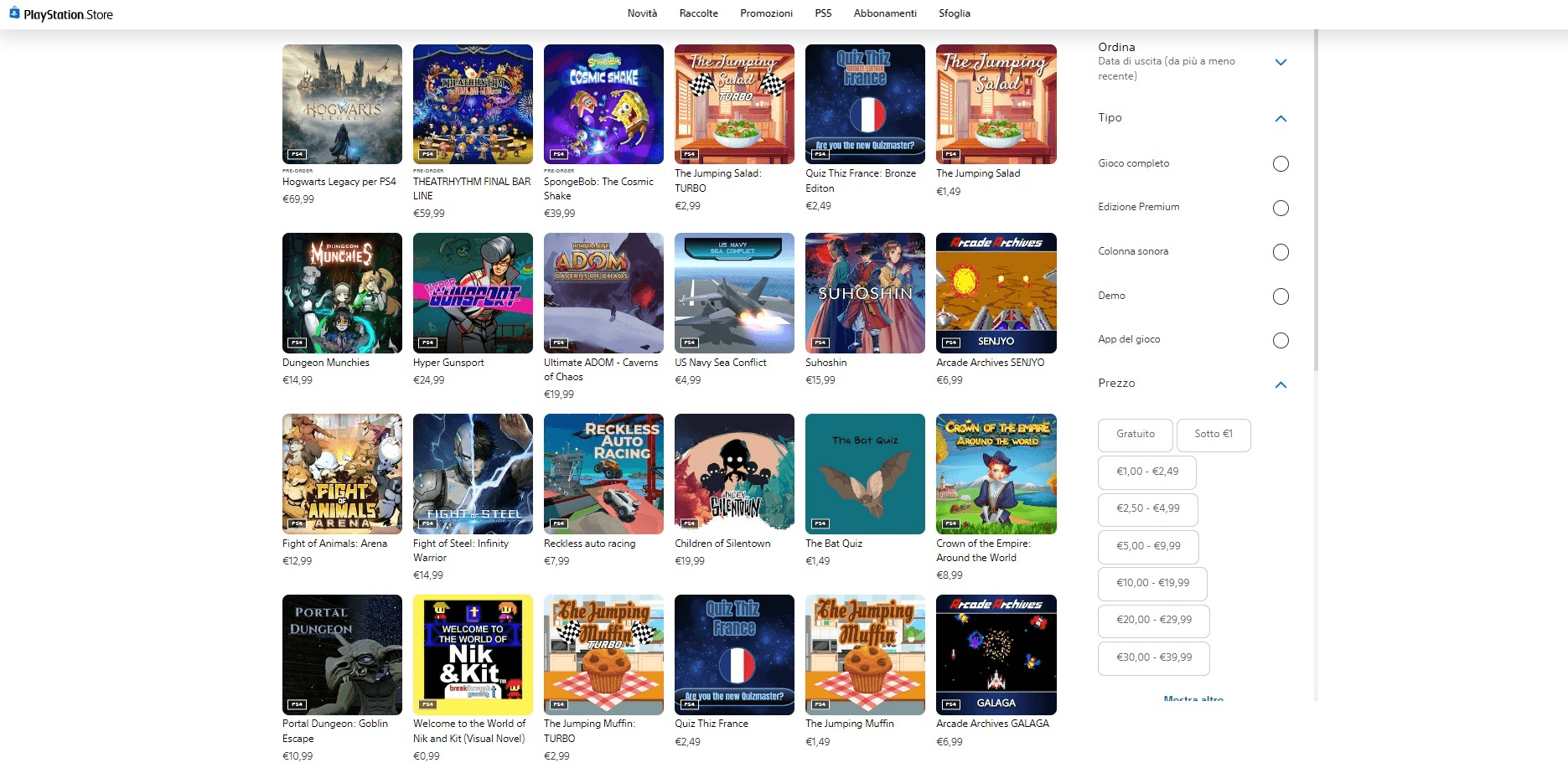Click the Mostra altro link

(1193, 698)
